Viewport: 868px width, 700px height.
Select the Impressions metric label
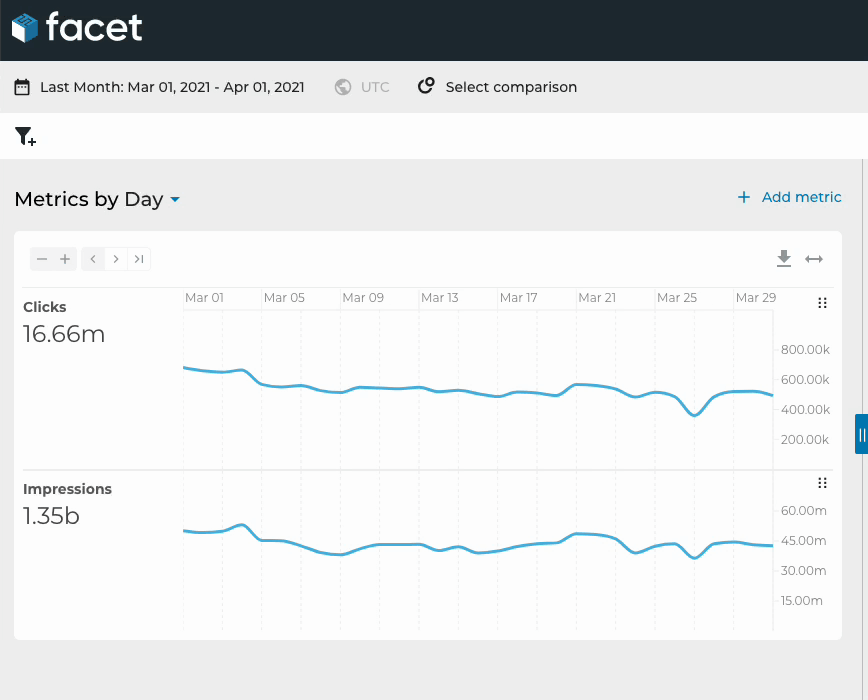click(x=68, y=489)
